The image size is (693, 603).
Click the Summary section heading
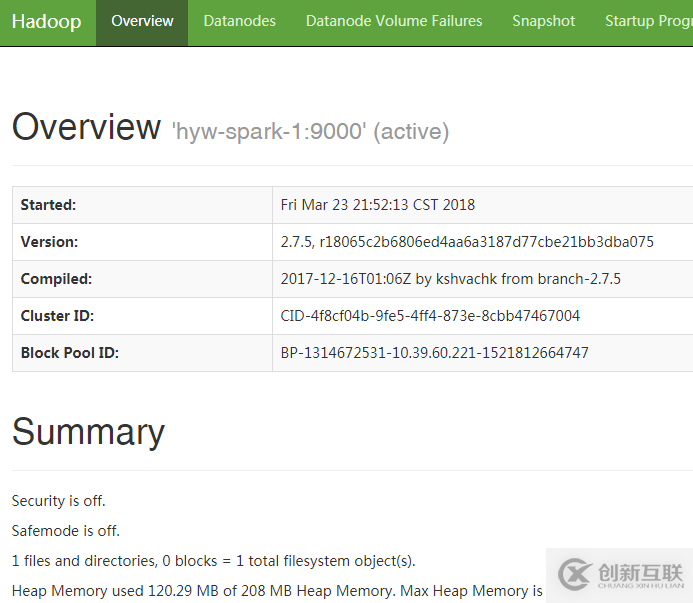[x=88, y=432]
